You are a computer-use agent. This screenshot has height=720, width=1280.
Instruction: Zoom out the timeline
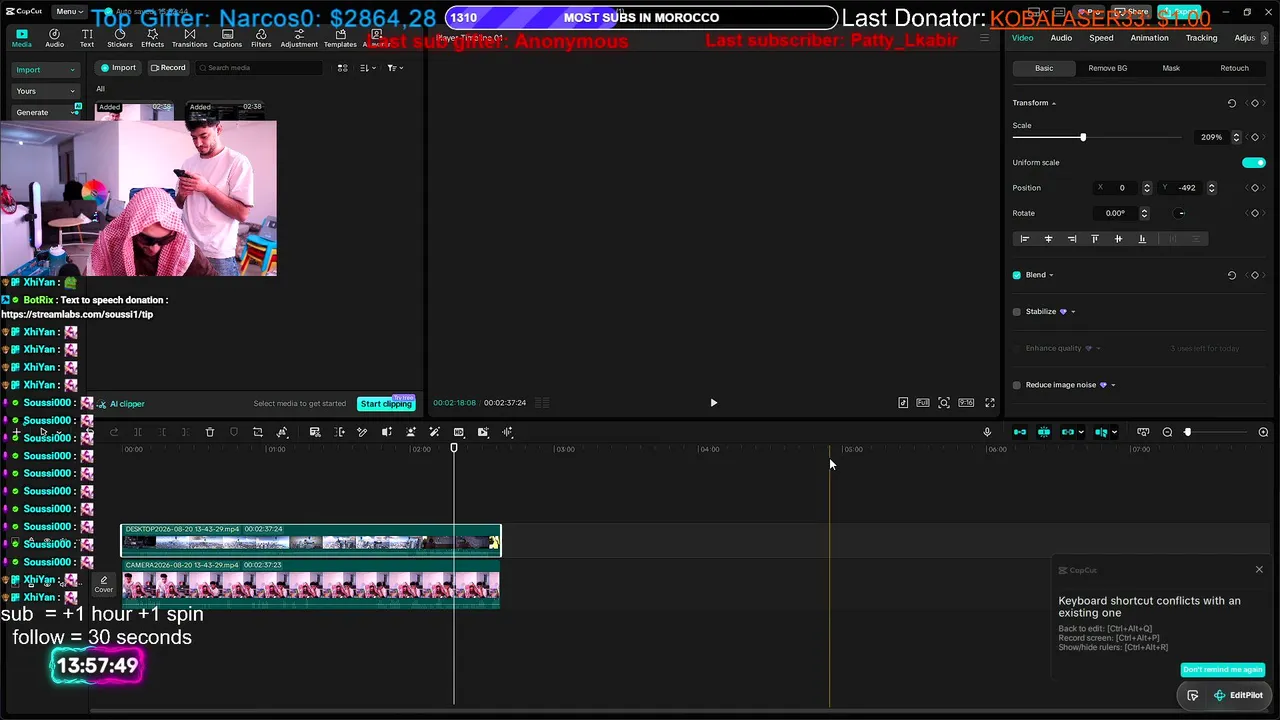click(x=1167, y=432)
